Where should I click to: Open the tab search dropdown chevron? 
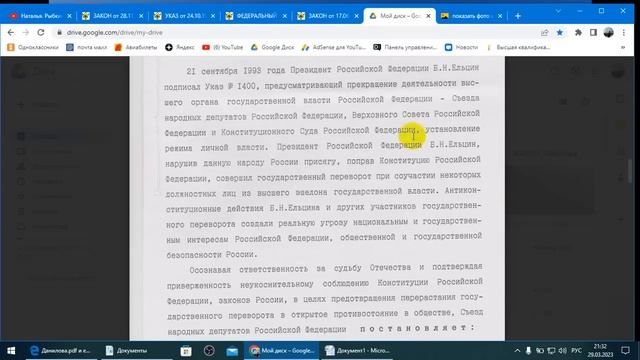coord(558,11)
